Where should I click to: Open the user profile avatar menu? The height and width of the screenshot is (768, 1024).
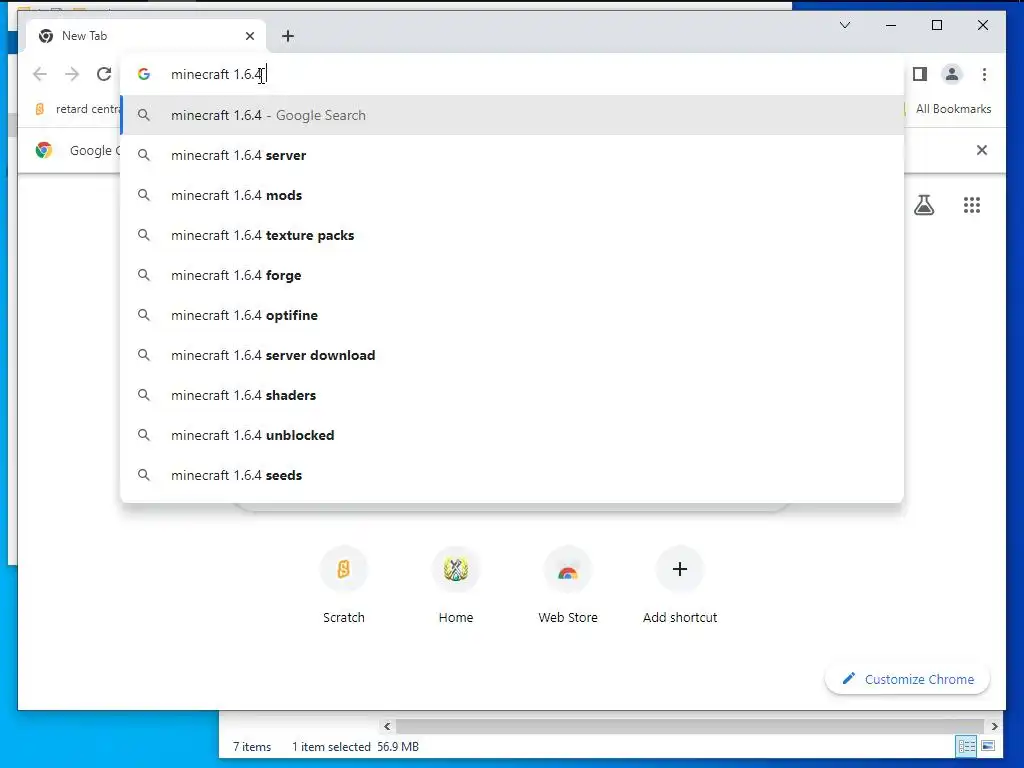click(x=952, y=74)
